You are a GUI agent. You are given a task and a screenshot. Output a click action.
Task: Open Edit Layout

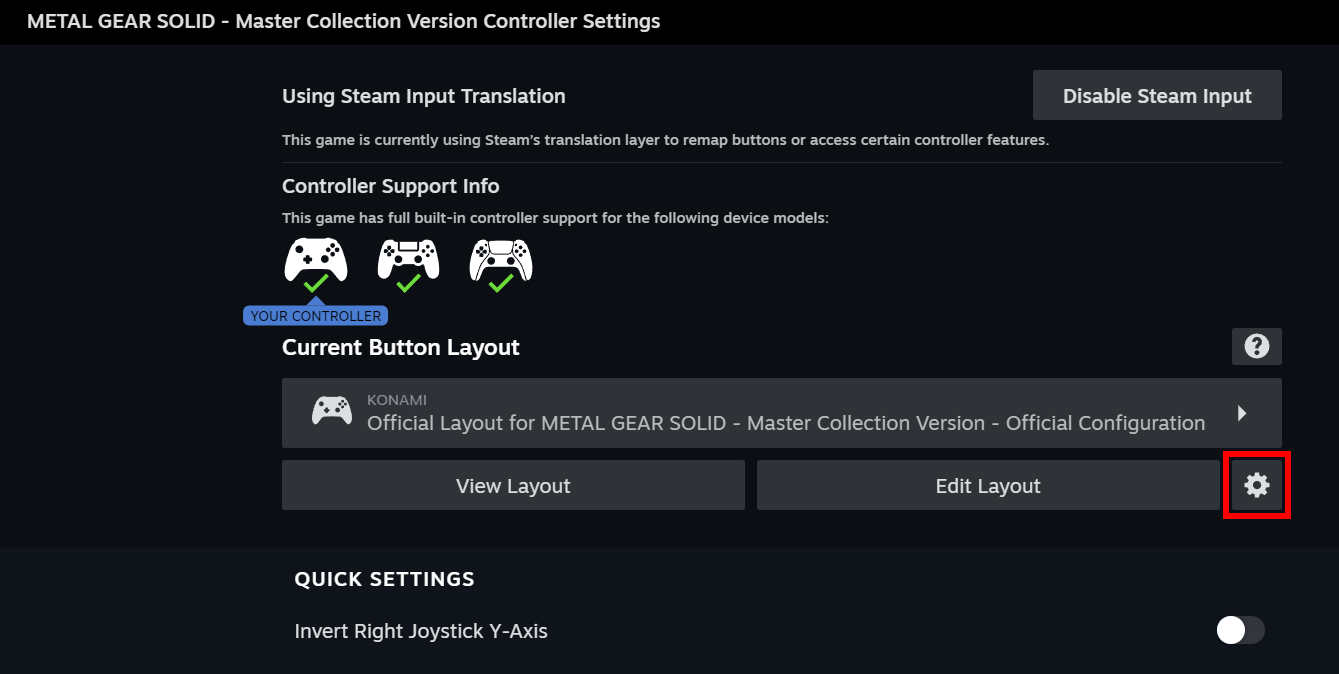988,485
